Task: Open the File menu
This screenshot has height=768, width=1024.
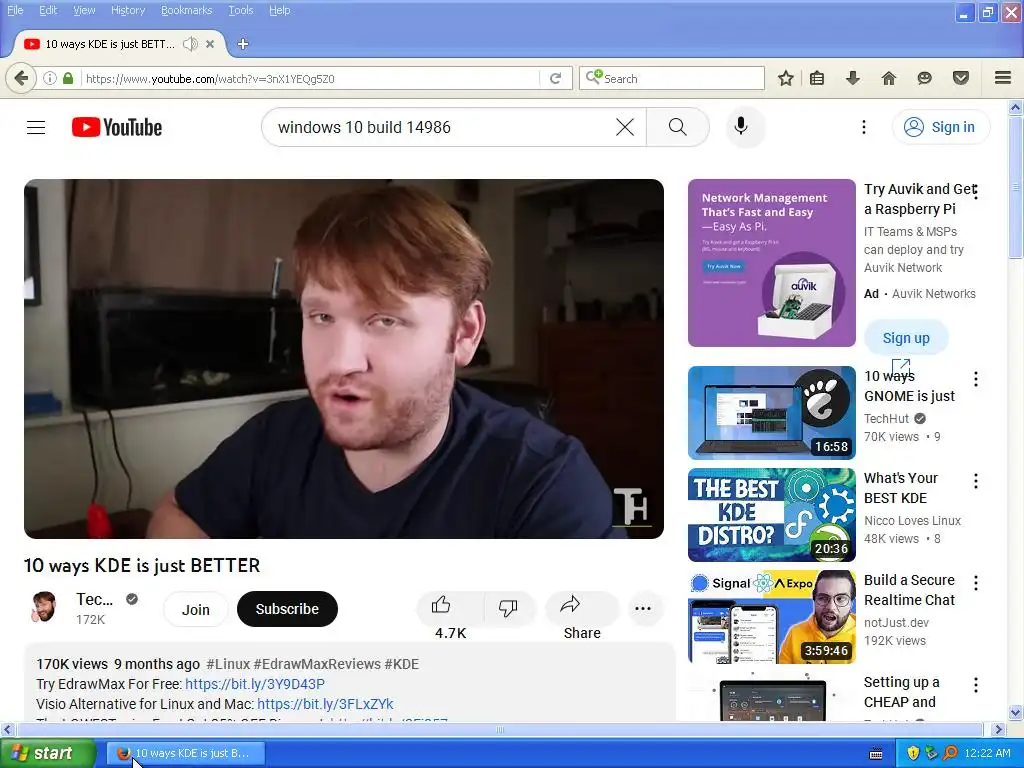Action: [15, 10]
